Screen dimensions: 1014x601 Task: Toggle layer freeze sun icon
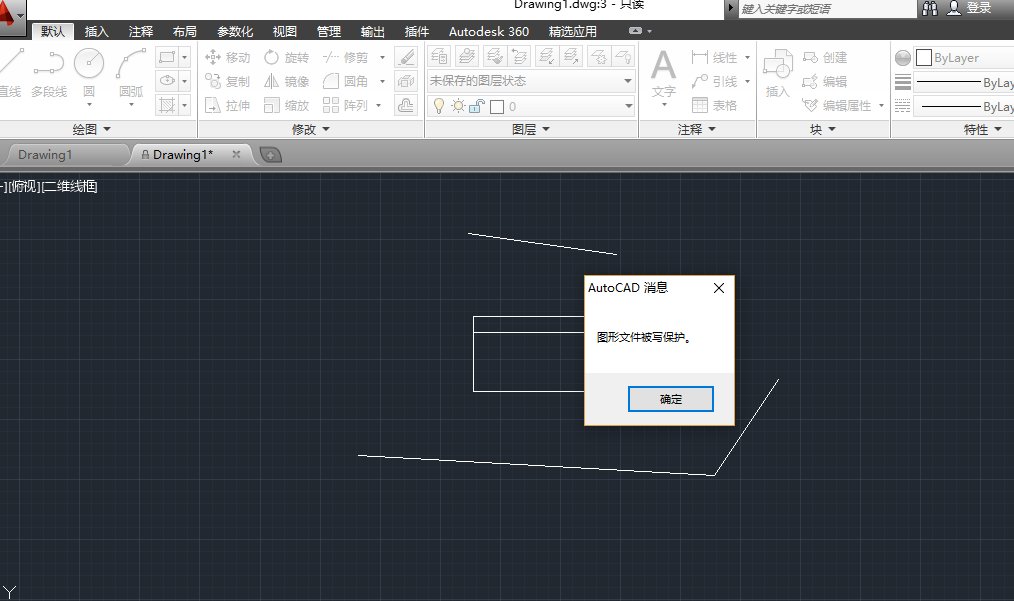click(x=457, y=106)
